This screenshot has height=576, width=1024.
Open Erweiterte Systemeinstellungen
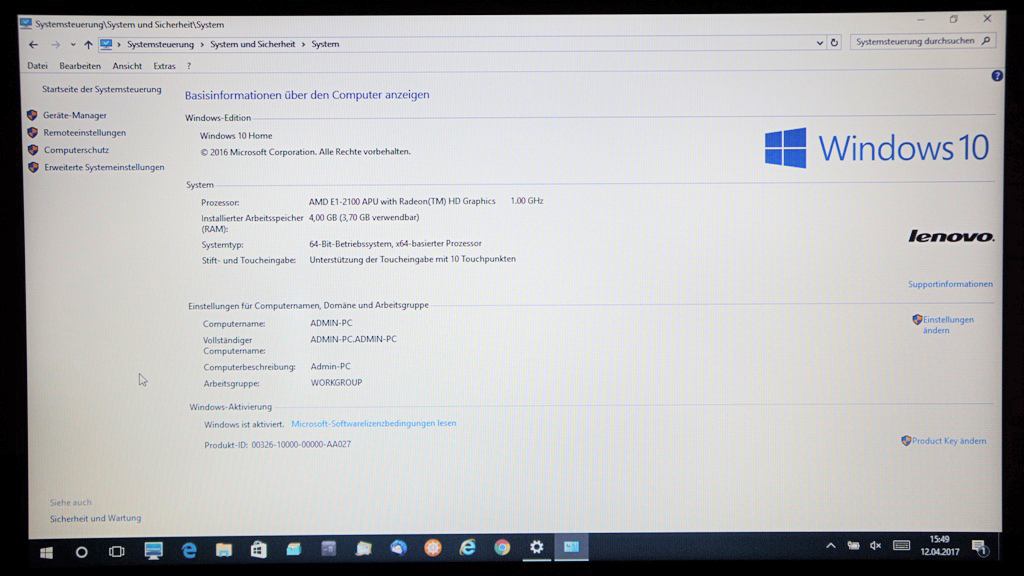tap(104, 167)
